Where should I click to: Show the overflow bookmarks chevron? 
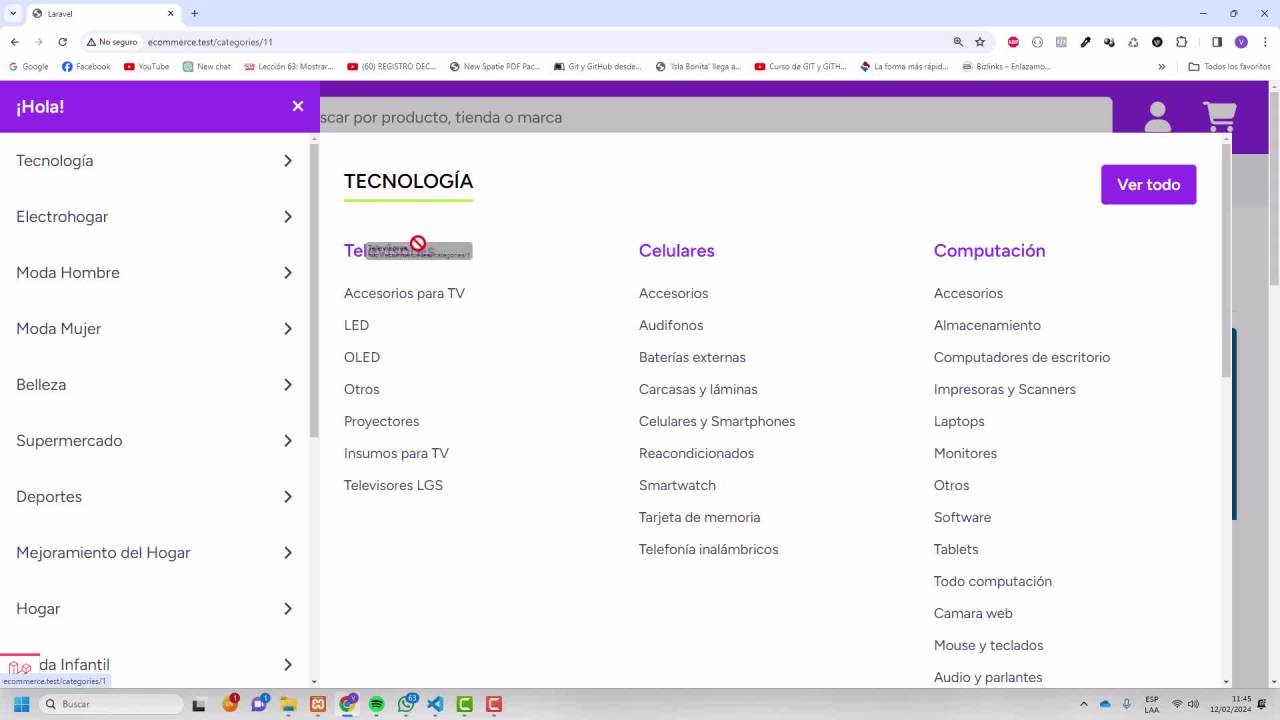1161,67
